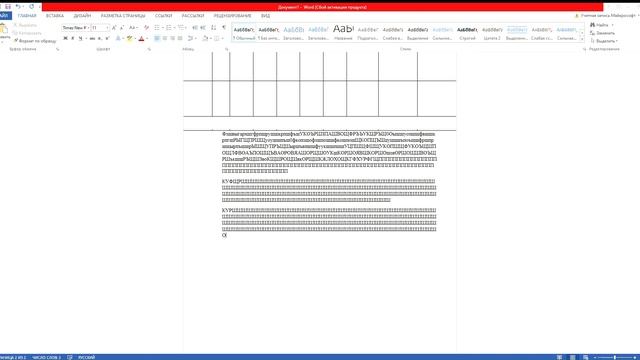Undo the last action
The height and width of the screenshot is (360, 640).
(x=18, y=7)
